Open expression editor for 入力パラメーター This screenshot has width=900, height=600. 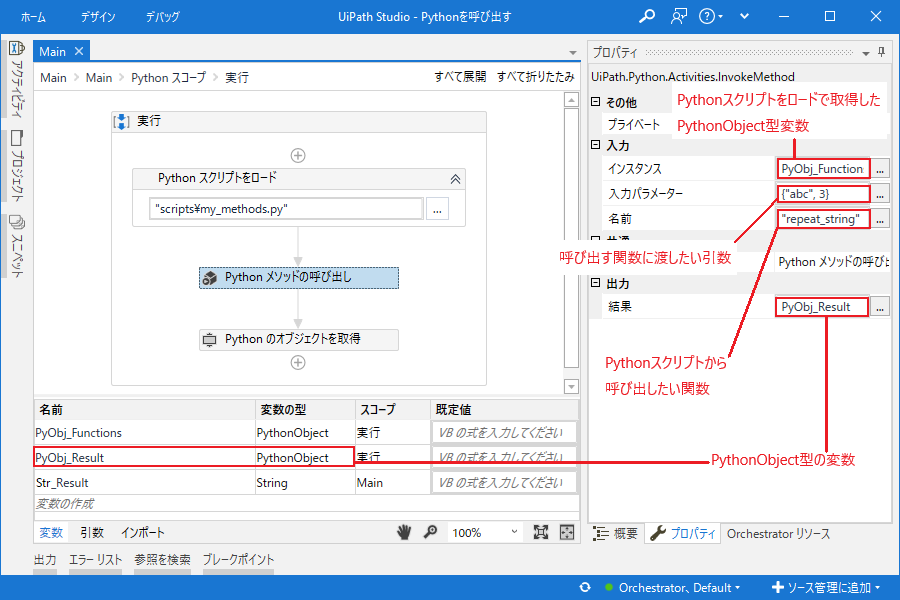tap(880, 194)
